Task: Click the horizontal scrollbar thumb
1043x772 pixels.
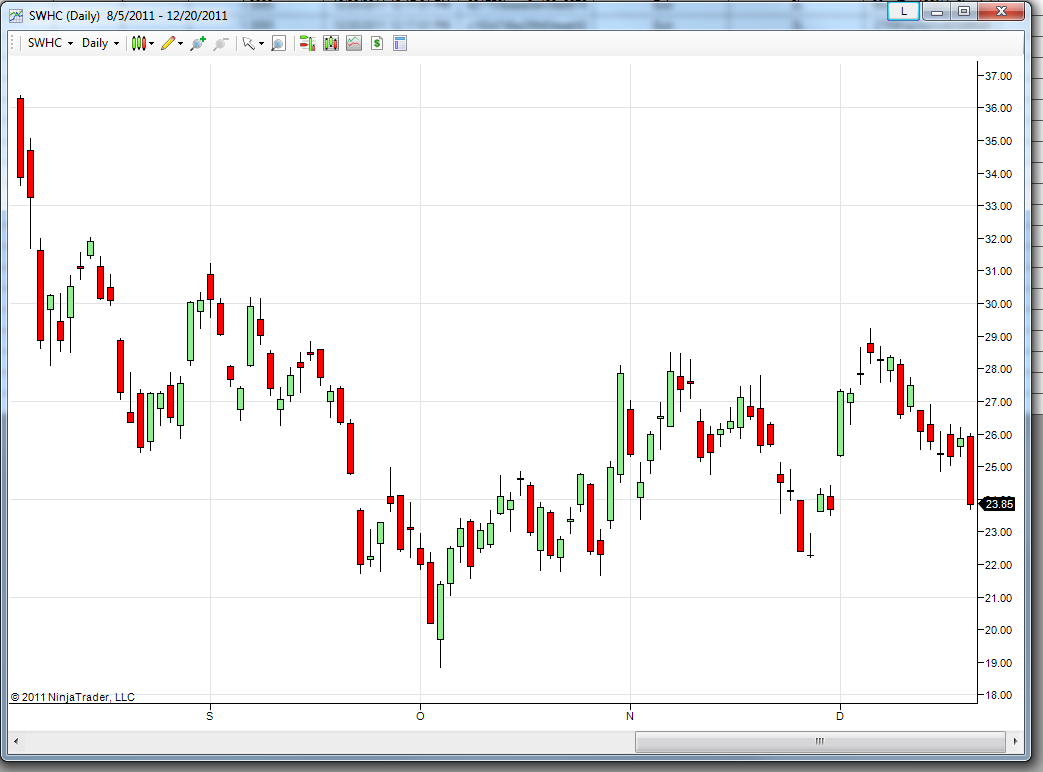Action: pyautogui.click(x=820, y=741)
